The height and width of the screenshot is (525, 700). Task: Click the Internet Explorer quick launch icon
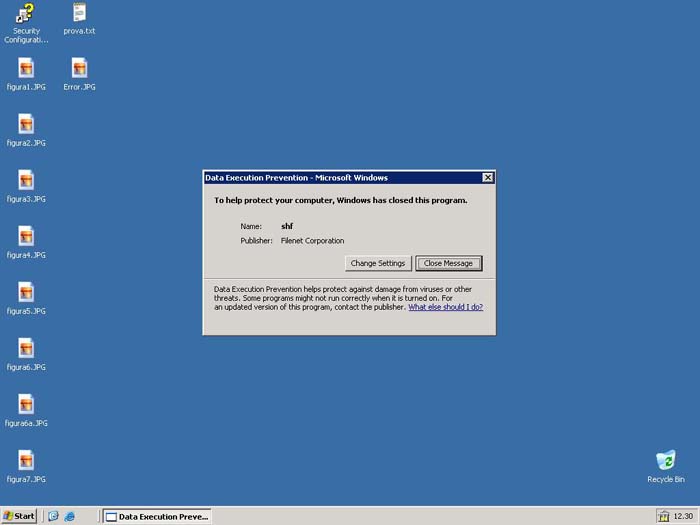pyautogui.click(x=70, y=517)
